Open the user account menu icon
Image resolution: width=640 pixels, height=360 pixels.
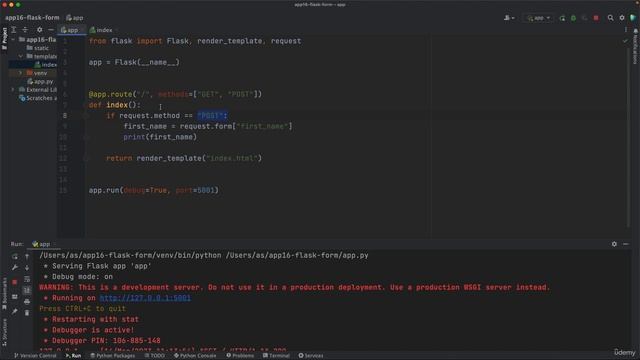tap(509, 18)
